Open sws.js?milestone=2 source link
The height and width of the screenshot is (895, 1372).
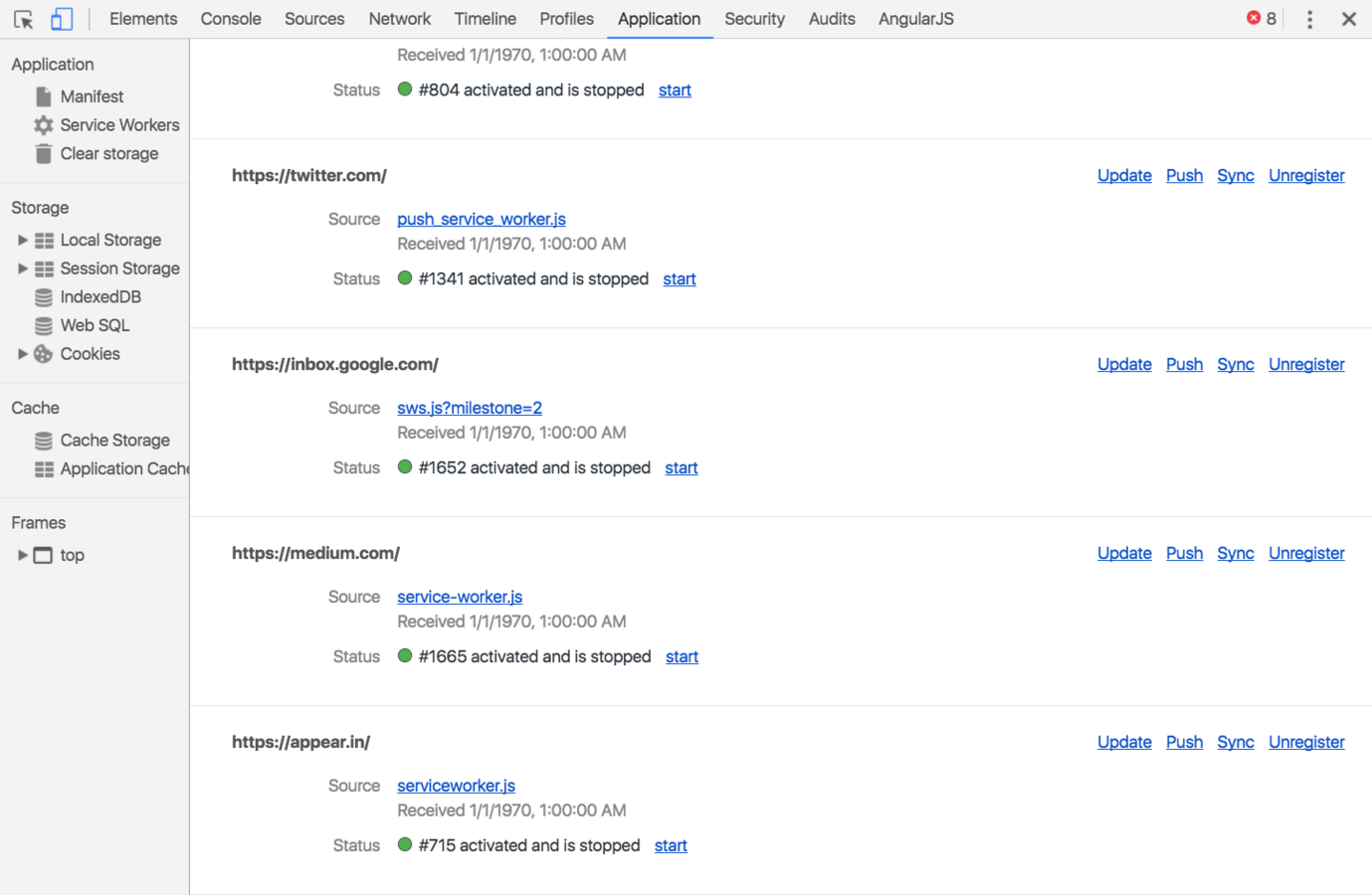(x=470, y=409)
